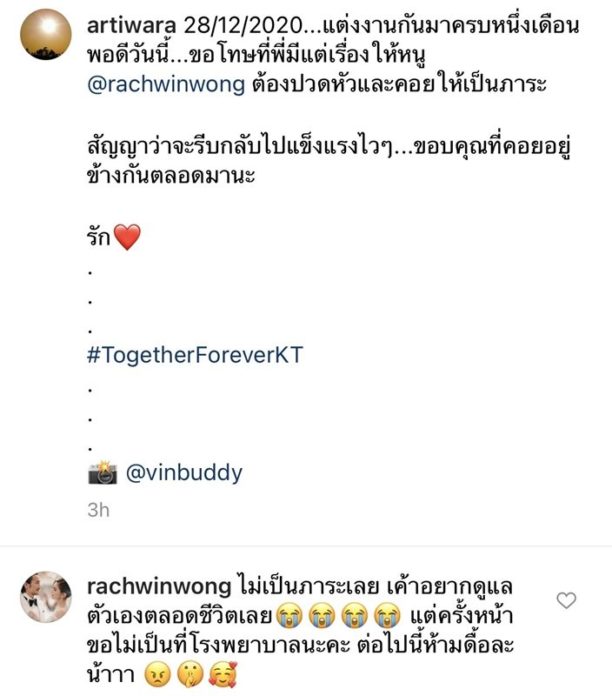Tap the 3h timestamp under the caption

pyautogui.click(x=98, y=510)
